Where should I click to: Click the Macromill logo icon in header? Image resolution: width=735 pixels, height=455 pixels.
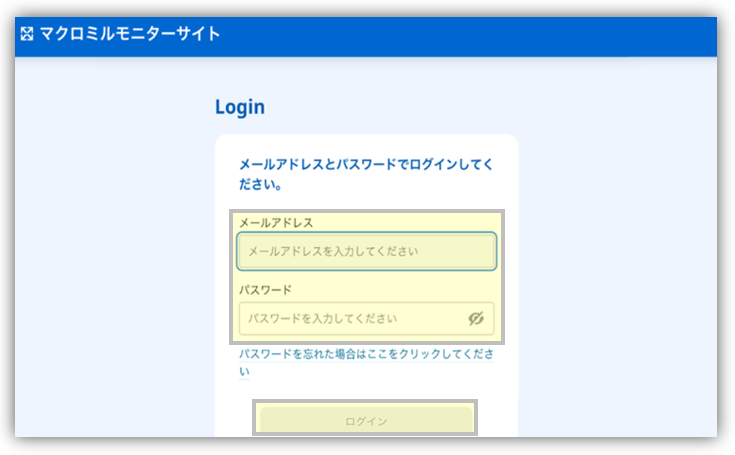pos(27,34)
